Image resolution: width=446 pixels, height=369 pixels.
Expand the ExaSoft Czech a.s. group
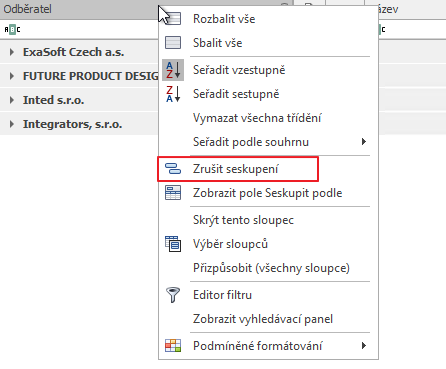pyautogui.click(x=12, y=52)
